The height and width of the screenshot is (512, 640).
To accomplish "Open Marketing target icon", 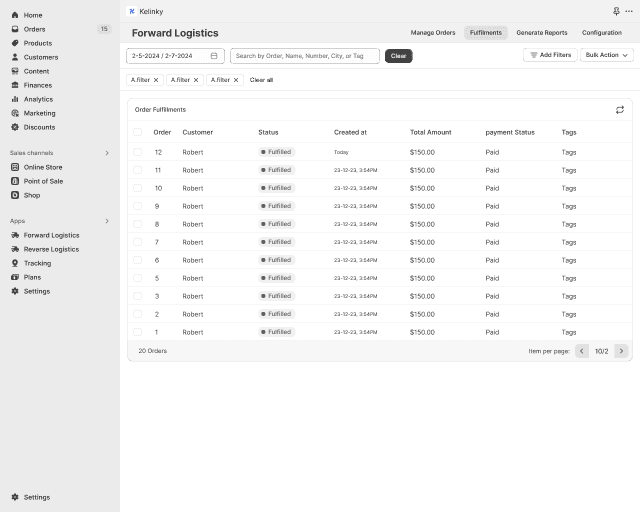I will pos(15,113).
